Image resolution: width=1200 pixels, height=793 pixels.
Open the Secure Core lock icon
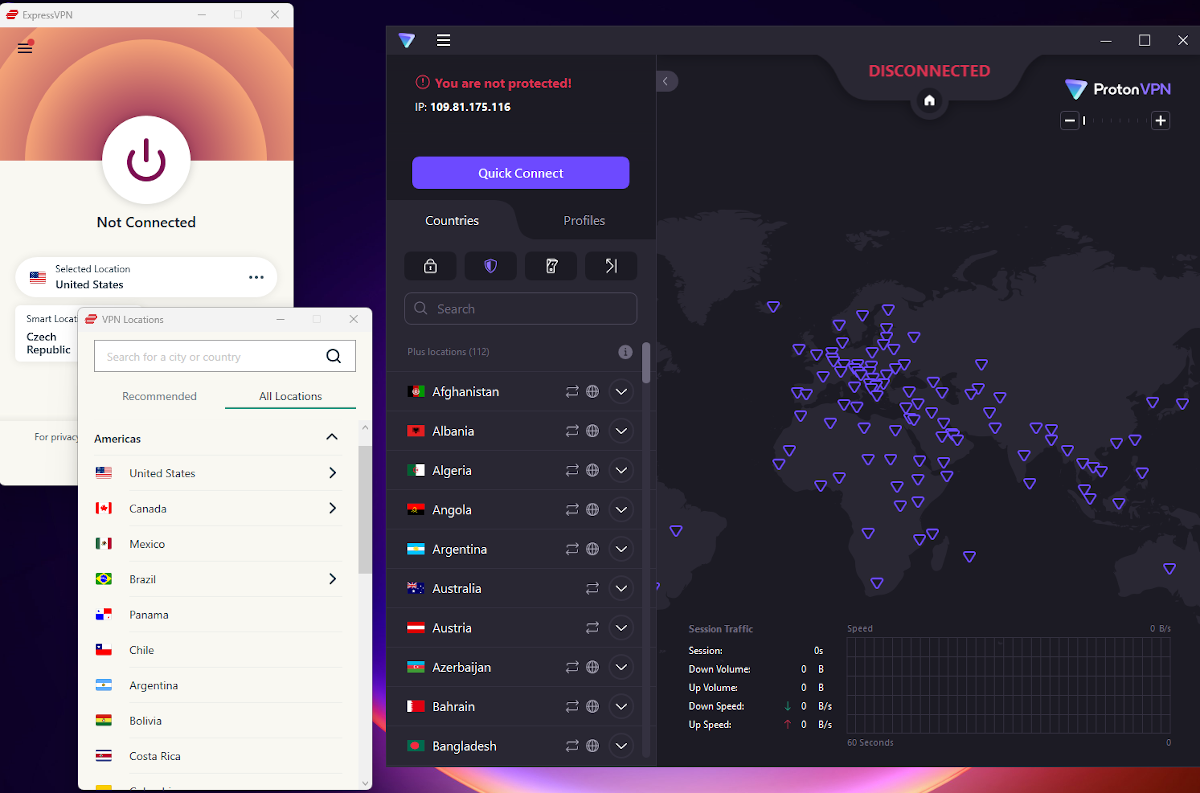pos(430,266)
